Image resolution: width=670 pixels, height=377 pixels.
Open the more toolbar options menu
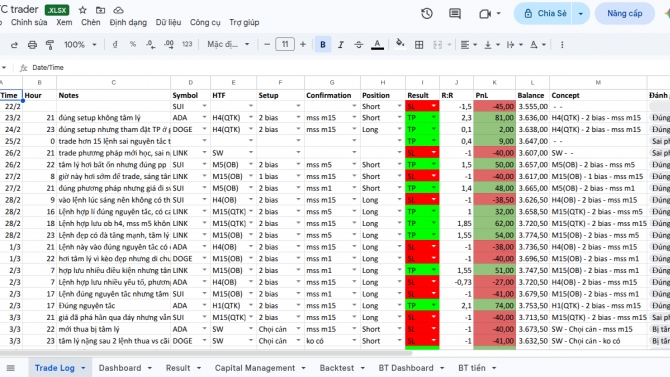click(562, 44)
